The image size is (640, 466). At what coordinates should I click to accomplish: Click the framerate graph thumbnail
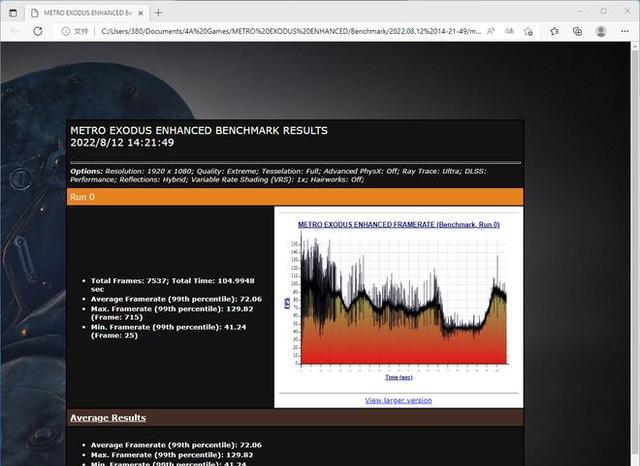point(400,300)
